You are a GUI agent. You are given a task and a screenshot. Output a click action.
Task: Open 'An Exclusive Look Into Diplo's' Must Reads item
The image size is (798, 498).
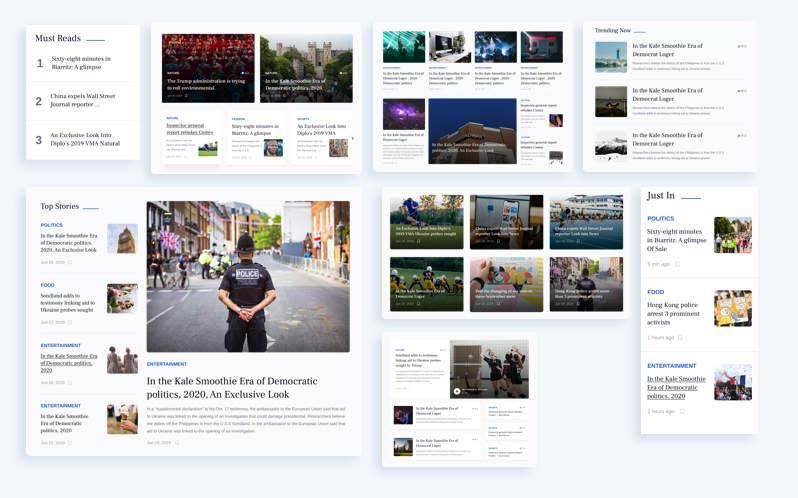(85, 139)
